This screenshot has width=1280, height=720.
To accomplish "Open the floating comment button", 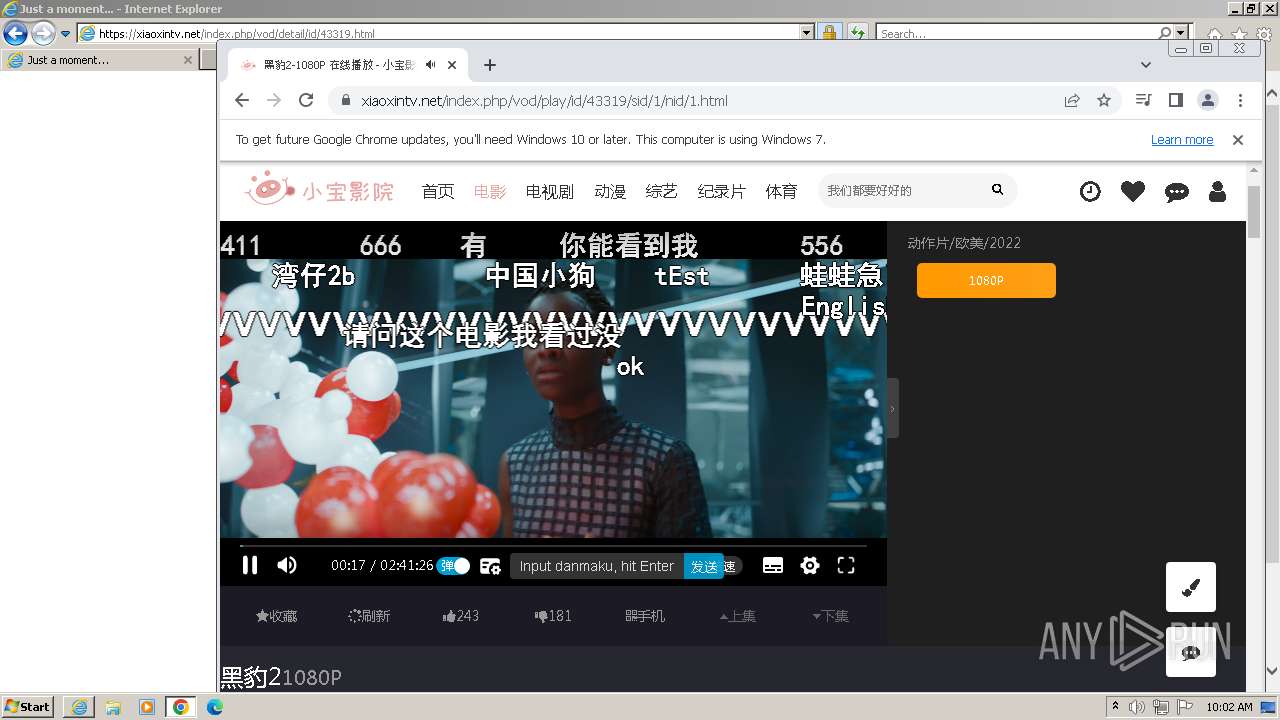I will pyautogui.click(x=1191, y=652).
